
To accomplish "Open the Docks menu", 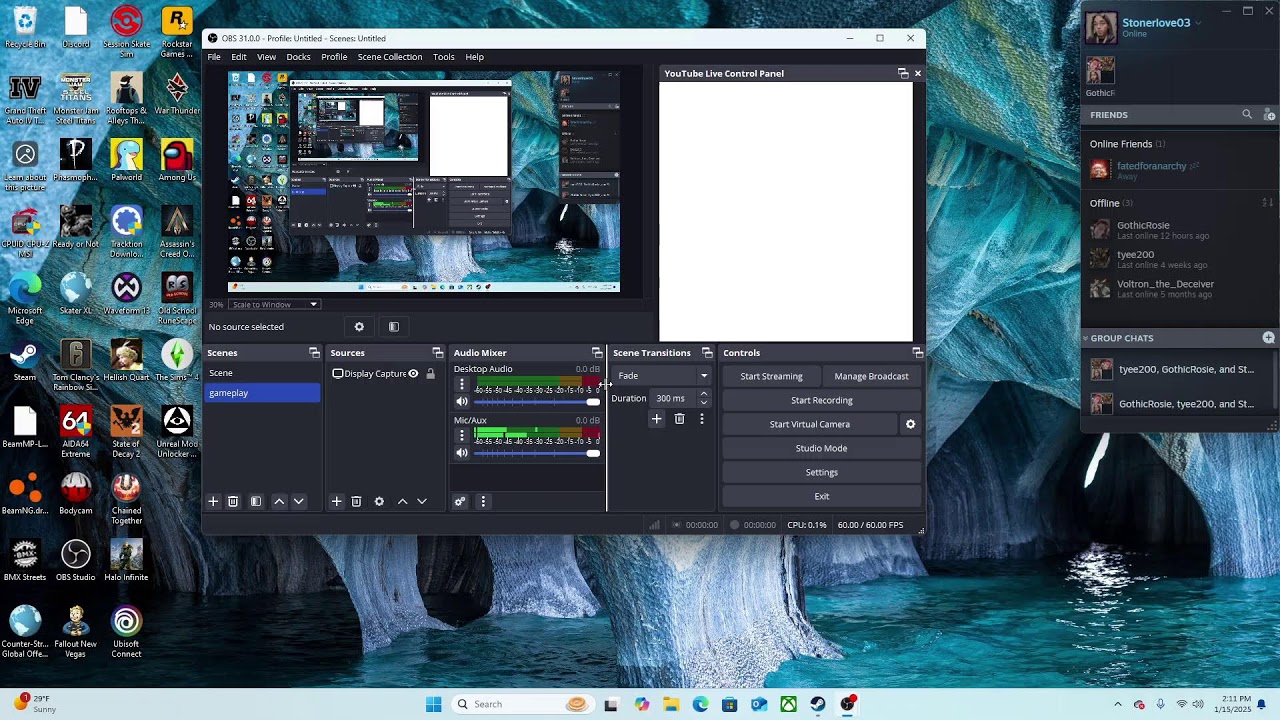I will [298, 57].
